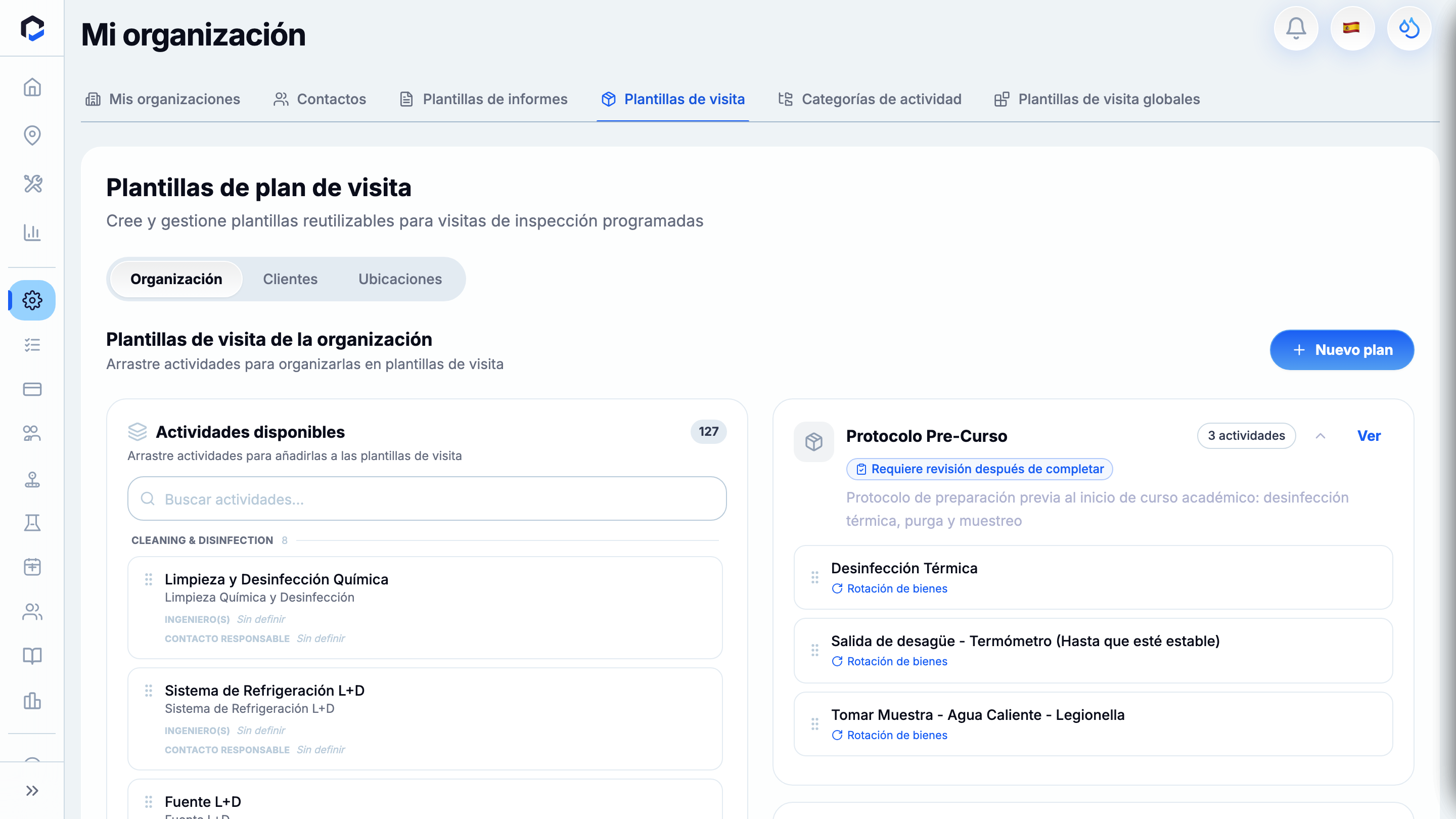Click the 3 actividades badge
Viewport: 1456px width, 819px height.
tap(1246, 436)
